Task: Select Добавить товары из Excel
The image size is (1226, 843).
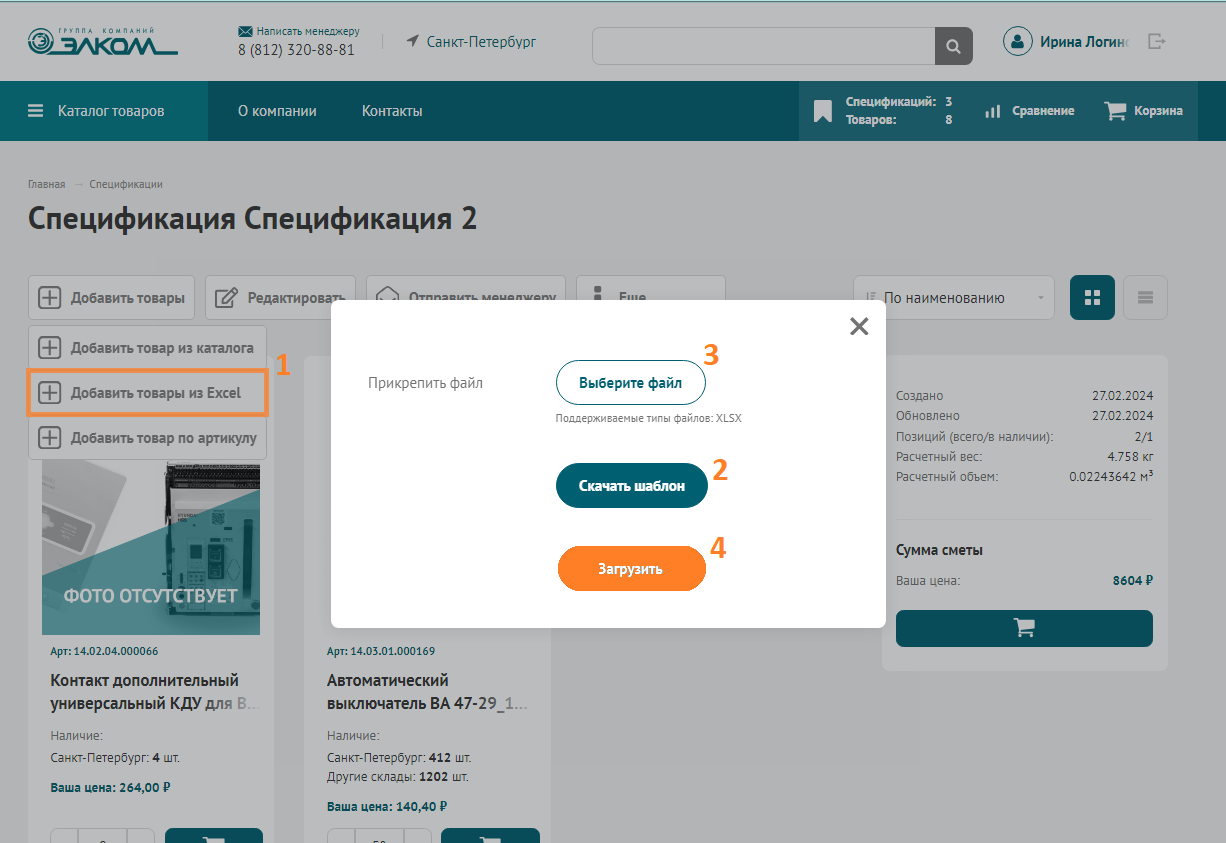Action: point(147,393)
